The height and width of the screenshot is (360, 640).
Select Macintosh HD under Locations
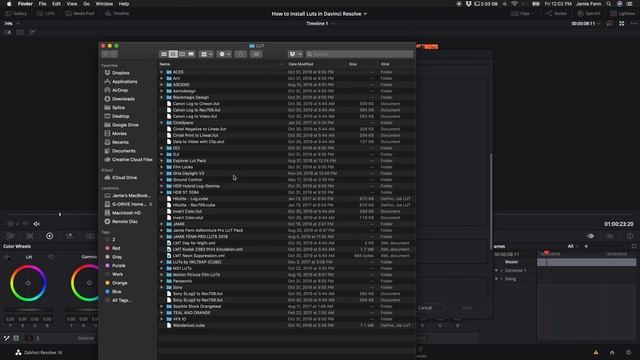point(126,213)
